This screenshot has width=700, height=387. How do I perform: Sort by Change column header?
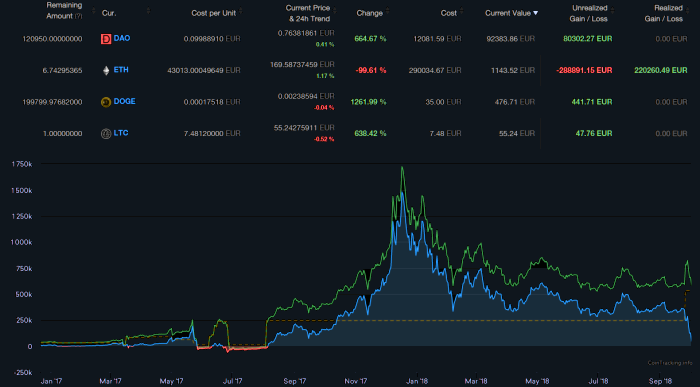369,13
